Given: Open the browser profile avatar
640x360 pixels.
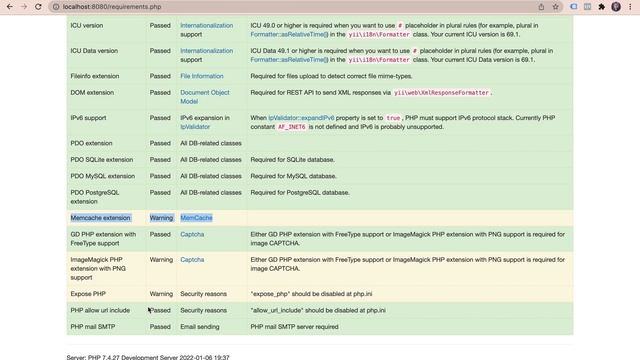Looking at the screenshot, I should tap(616, 7).
